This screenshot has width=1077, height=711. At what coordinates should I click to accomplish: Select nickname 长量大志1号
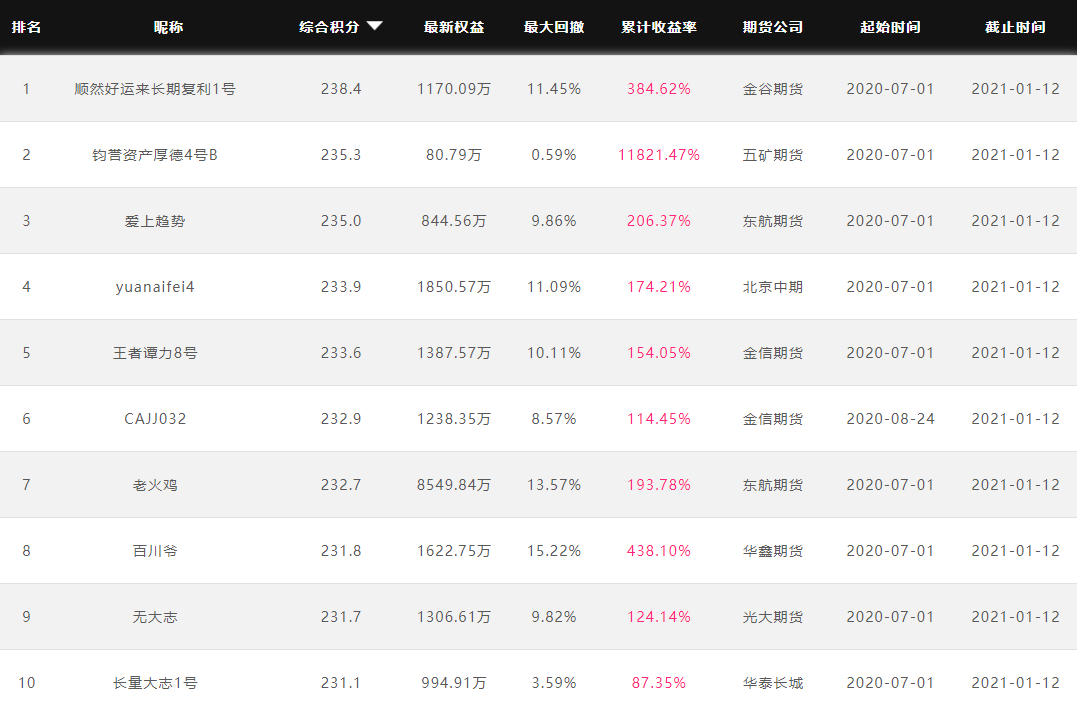155,682
